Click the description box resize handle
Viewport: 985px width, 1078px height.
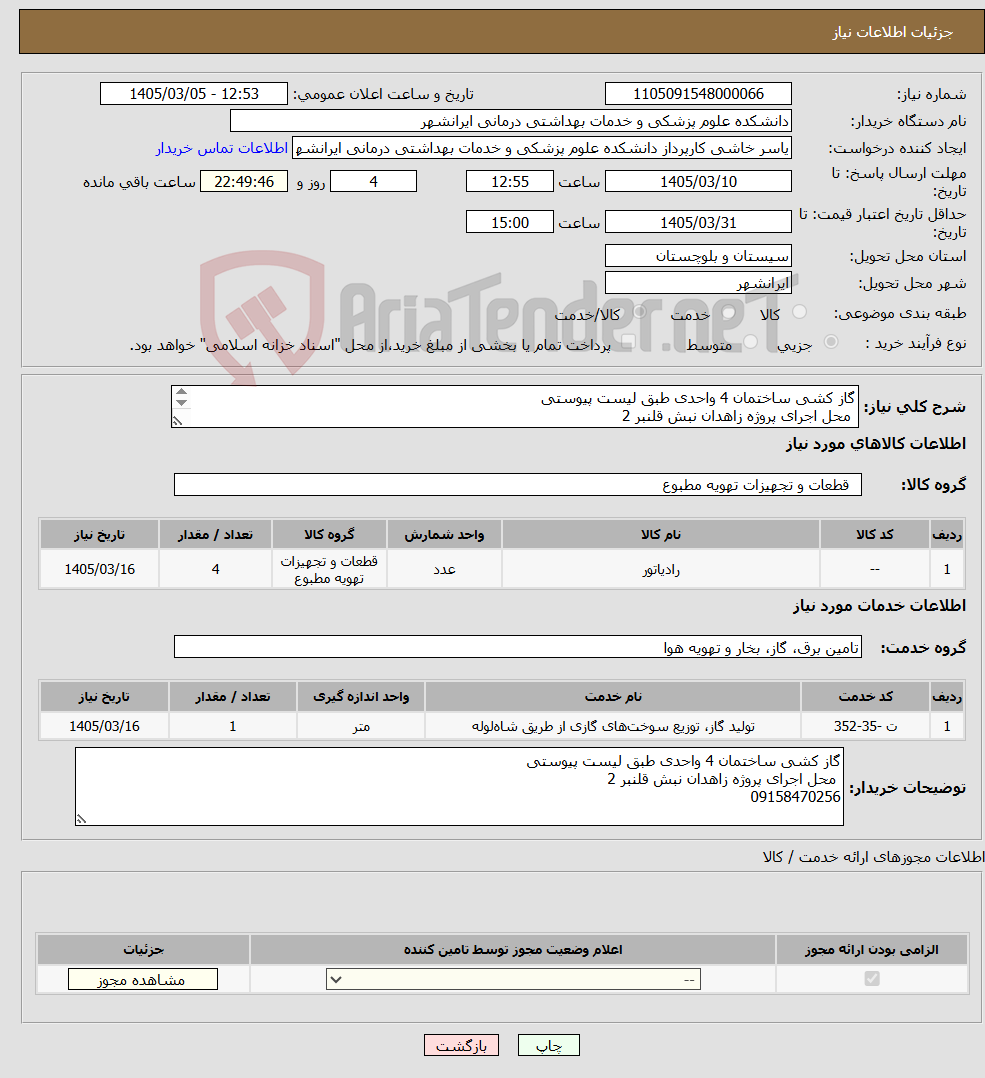177,421
